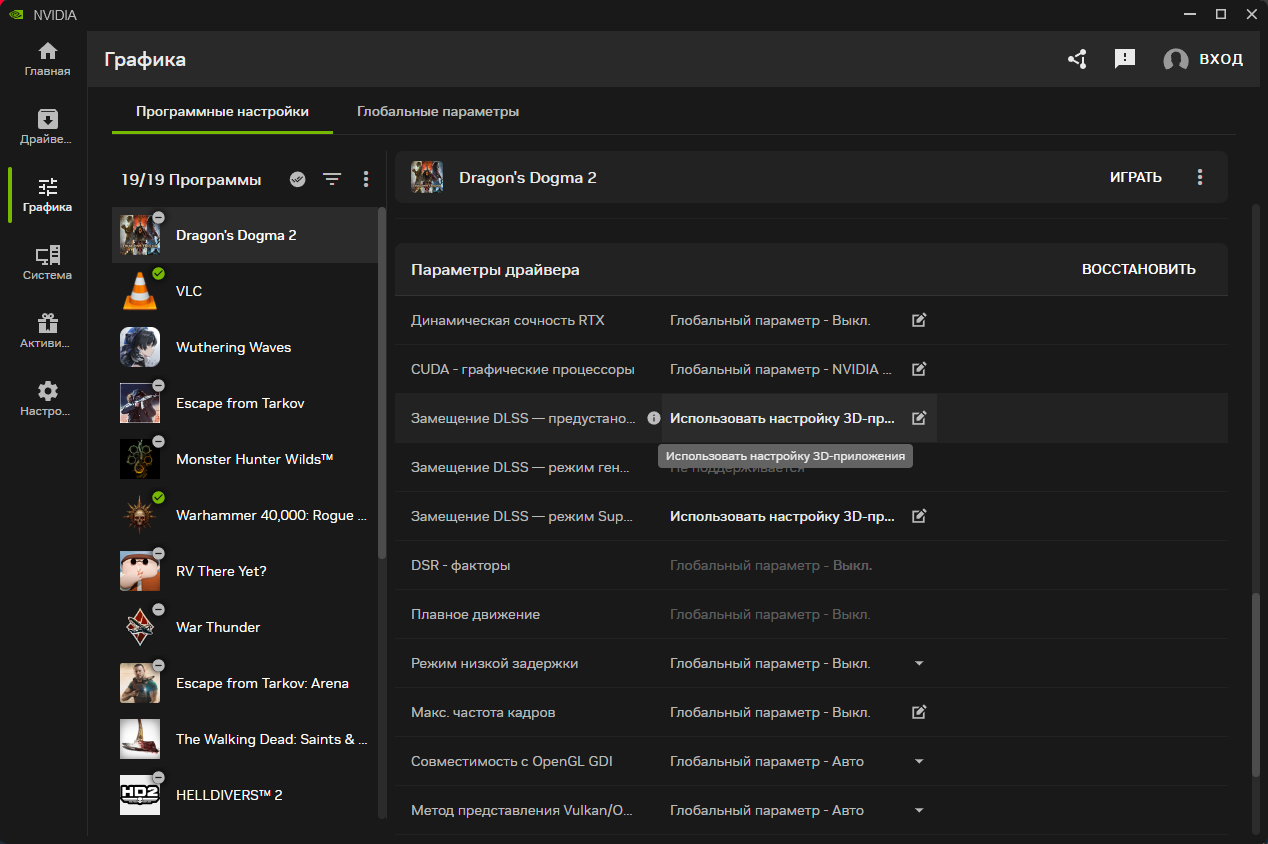Open the programs list three-dot menu

(x=366, y=179)
